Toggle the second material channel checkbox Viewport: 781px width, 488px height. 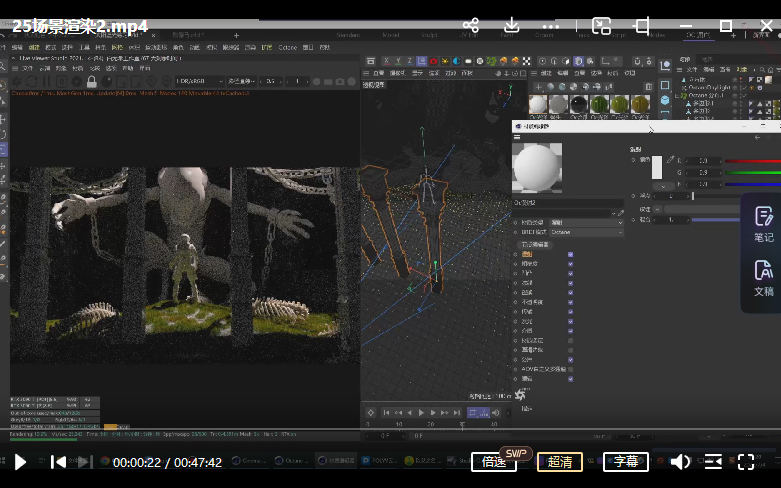(571, 264)
